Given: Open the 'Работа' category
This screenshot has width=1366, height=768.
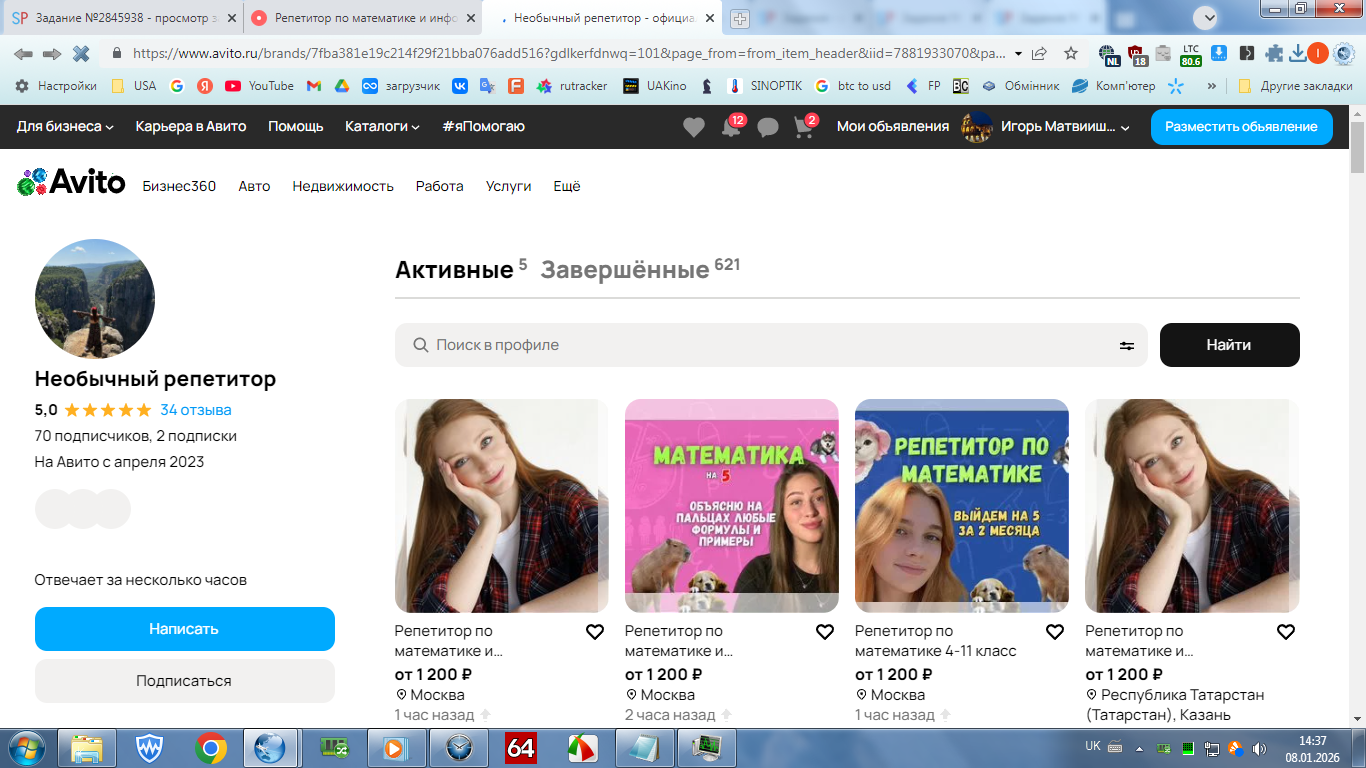Looking at the screenshot, I should pos(440,186).
